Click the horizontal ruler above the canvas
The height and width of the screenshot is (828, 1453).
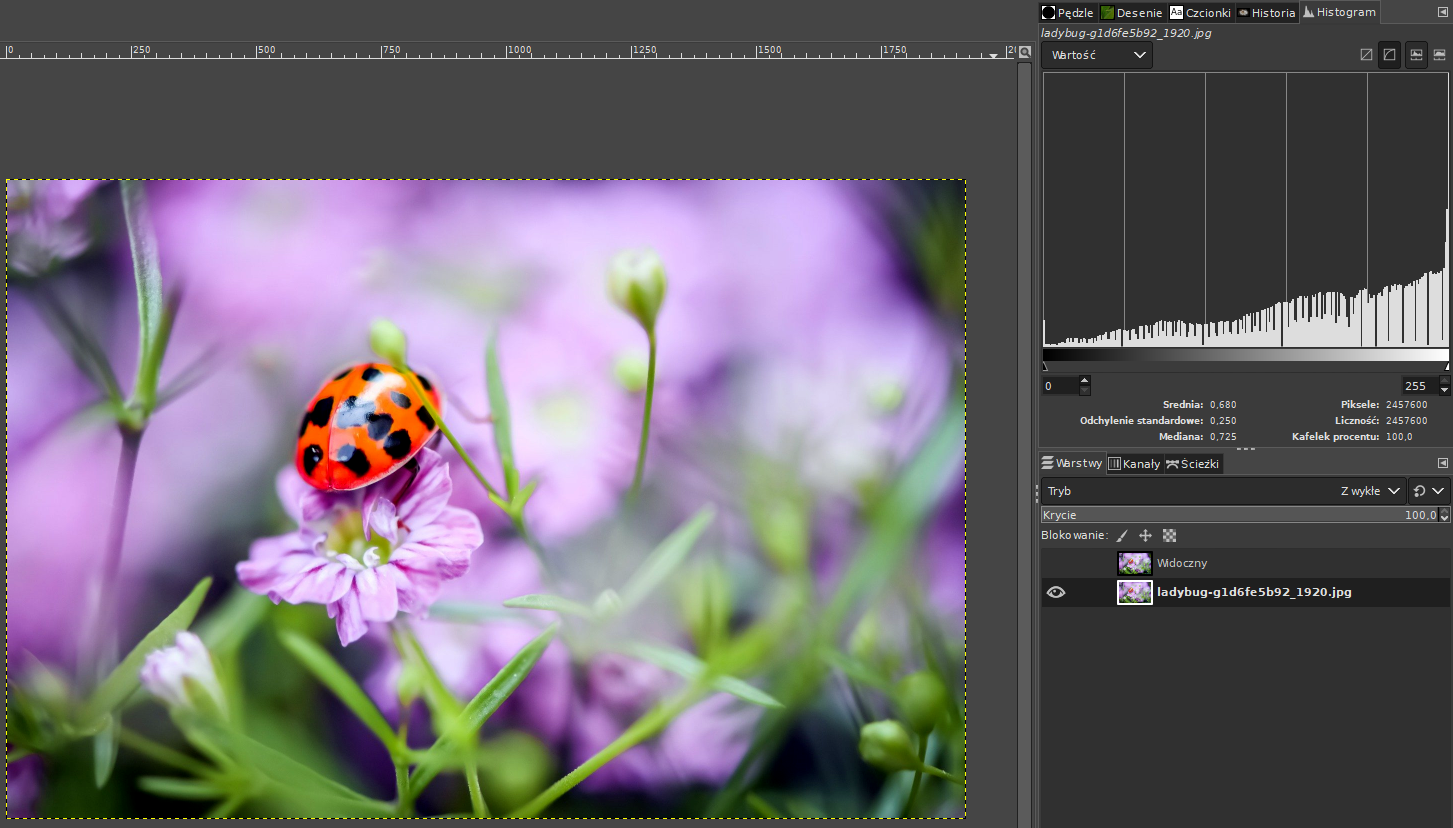[508, 50]
